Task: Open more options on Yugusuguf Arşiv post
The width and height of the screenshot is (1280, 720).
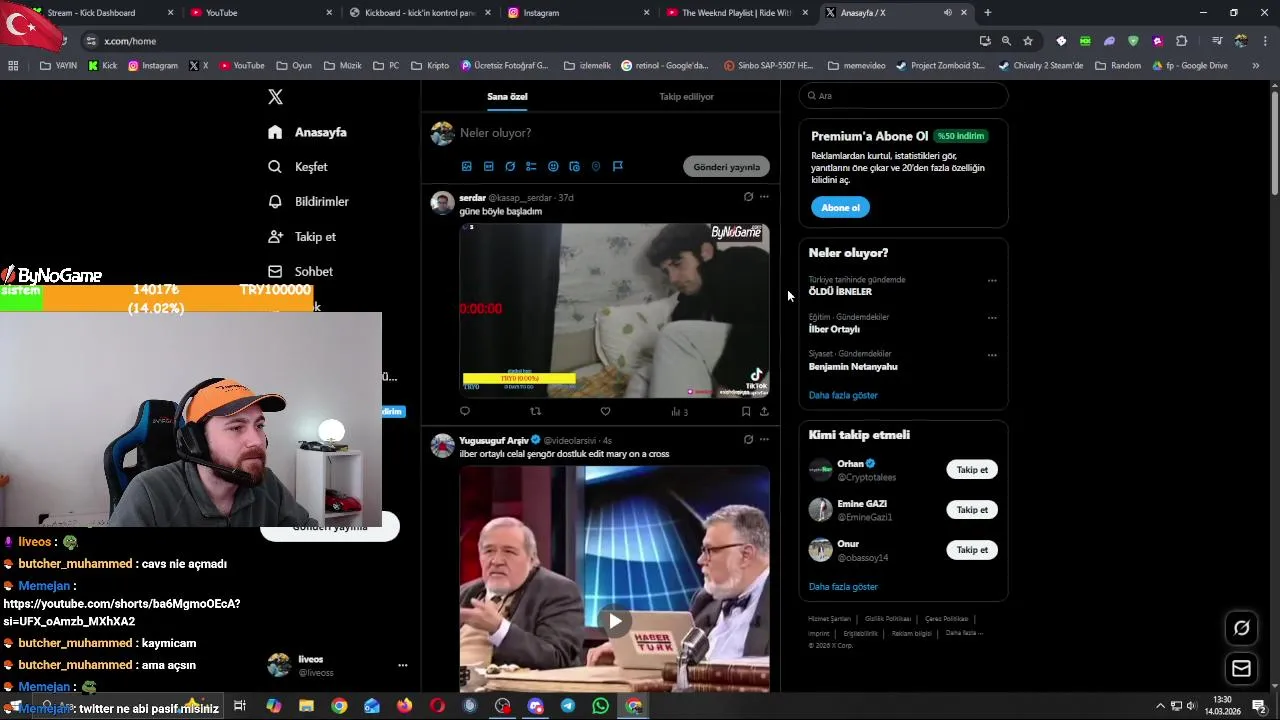Action: pos(764,439)
